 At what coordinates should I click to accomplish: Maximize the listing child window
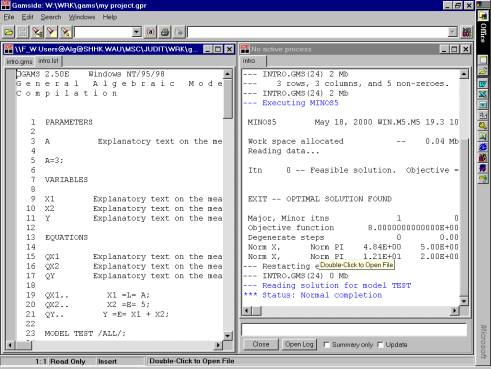coord(218,49)
